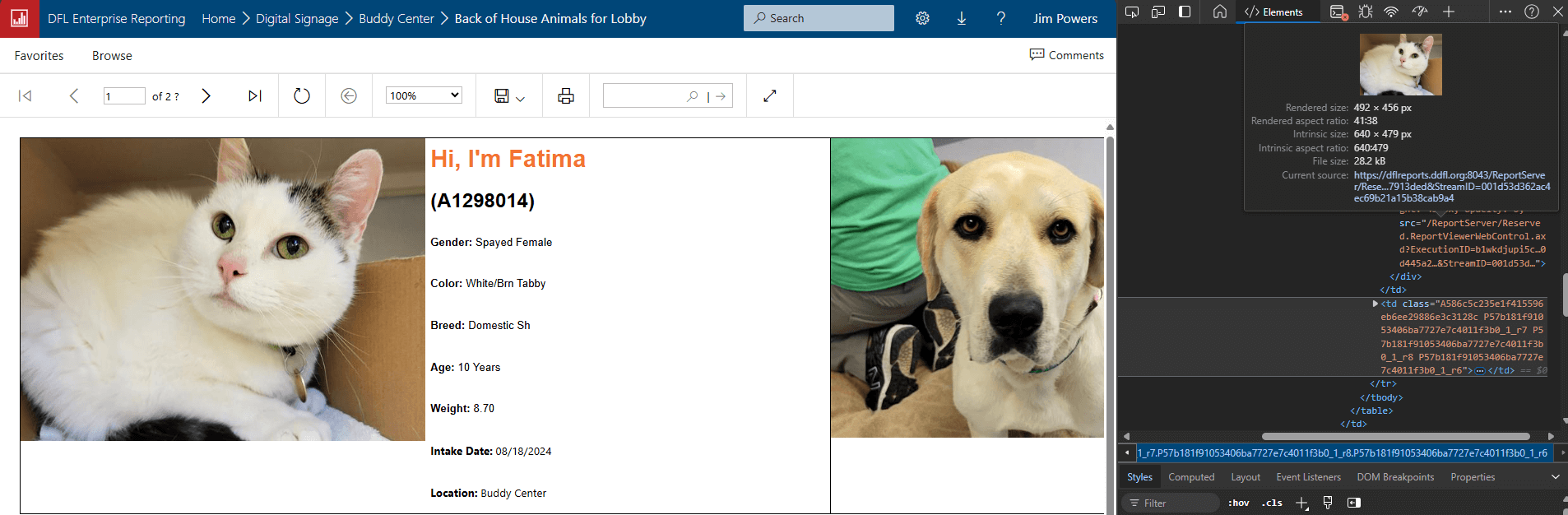Go to the next report page
This screenshot has height=515, width=1568.
206,96
